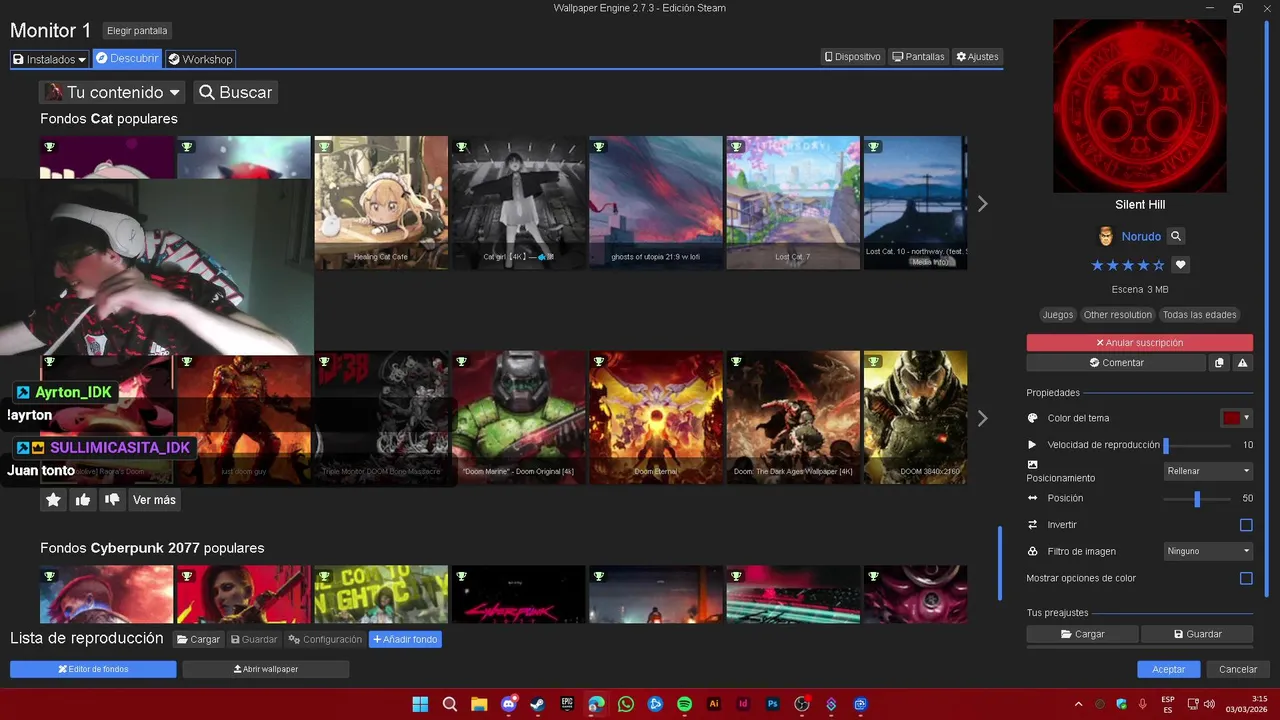
Task: Open Norudo author avatar
Action: click(x=1106, y=236)
